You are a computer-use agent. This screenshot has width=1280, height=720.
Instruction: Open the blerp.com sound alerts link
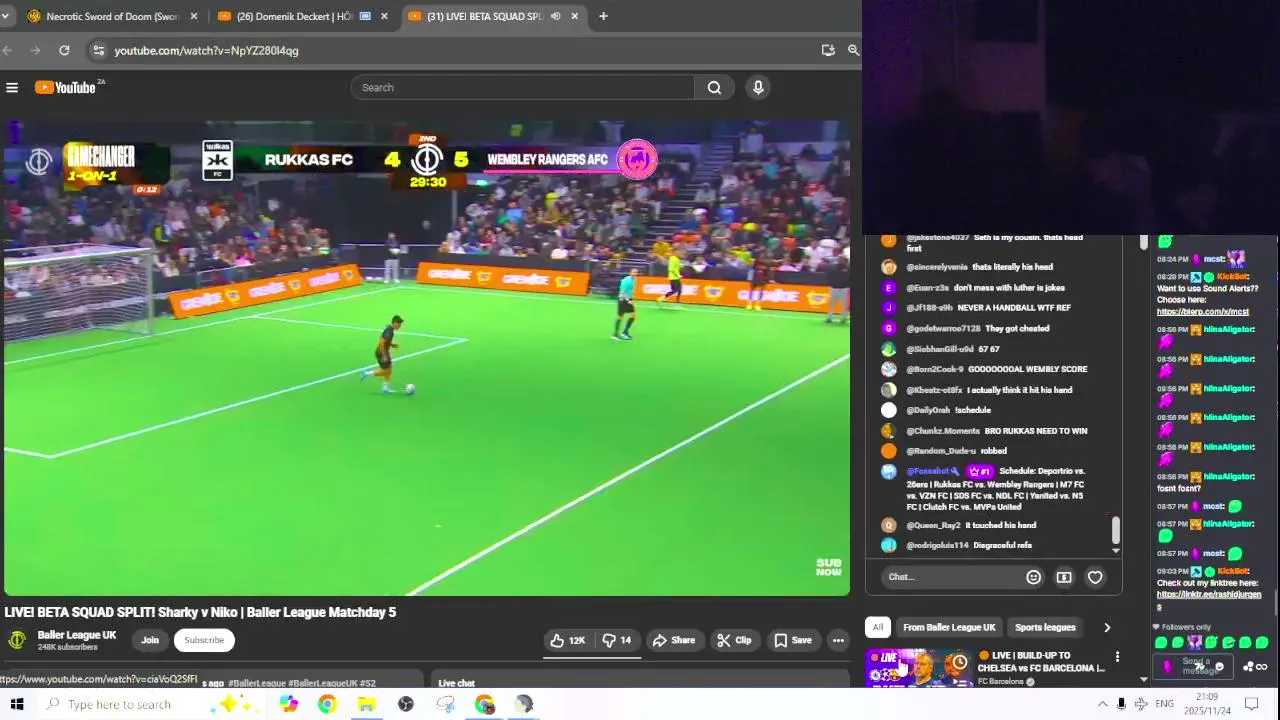click(1202, 312)
